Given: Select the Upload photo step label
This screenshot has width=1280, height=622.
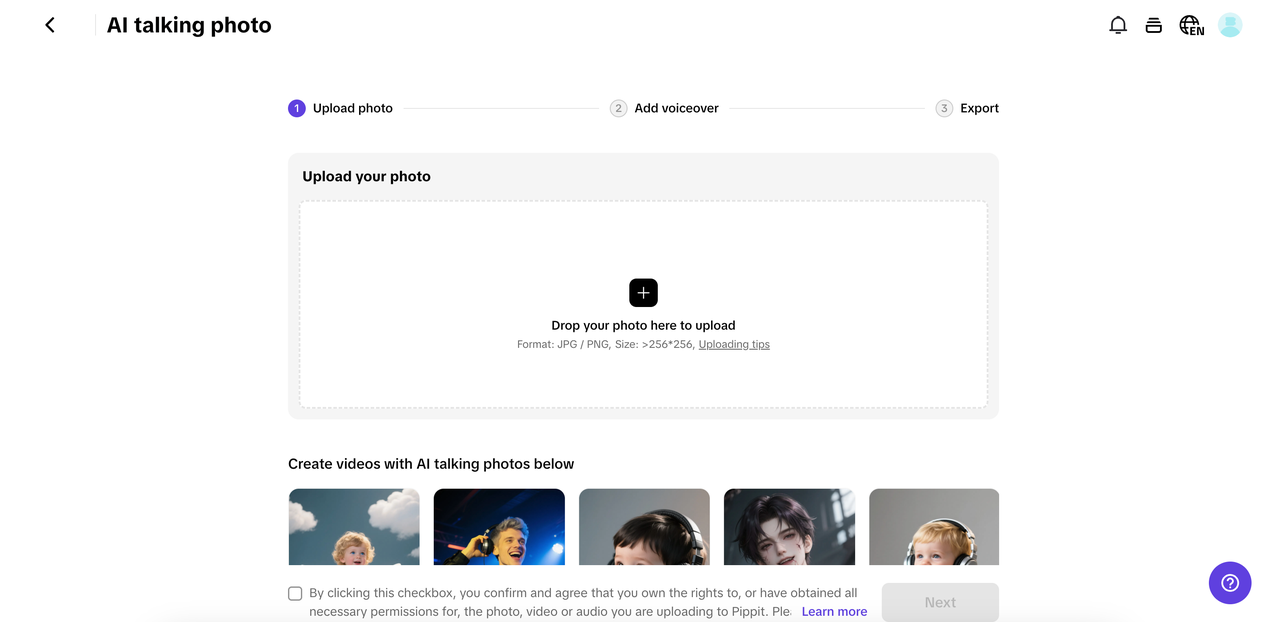Looking at the screenshot, I should tap(352, 108).
